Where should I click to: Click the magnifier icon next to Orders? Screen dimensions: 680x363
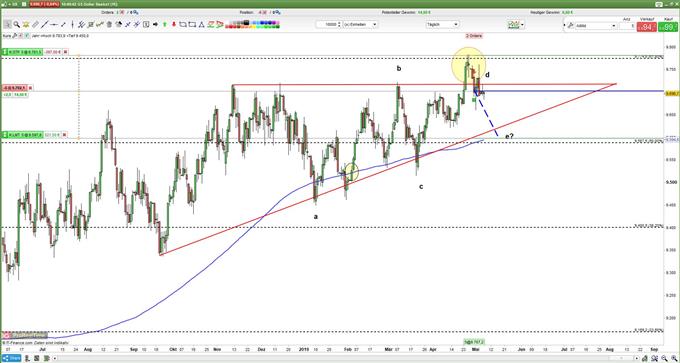pyautogui.click(x=136, y=13)
